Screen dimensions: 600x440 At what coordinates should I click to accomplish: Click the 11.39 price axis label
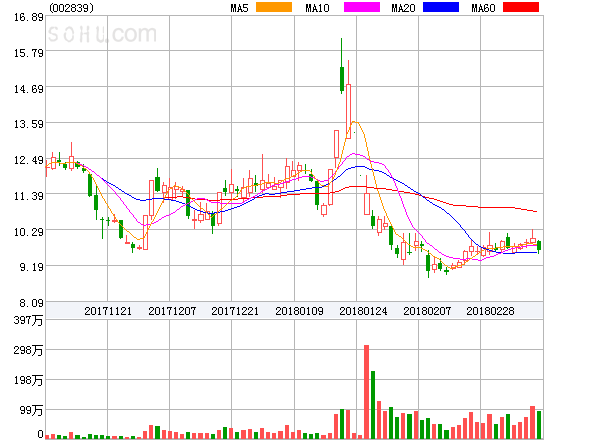click(29, 196)
